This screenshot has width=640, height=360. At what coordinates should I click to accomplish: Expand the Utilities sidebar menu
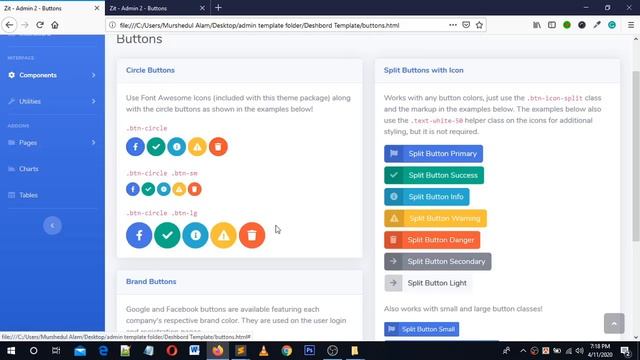[x=52, y=101]
